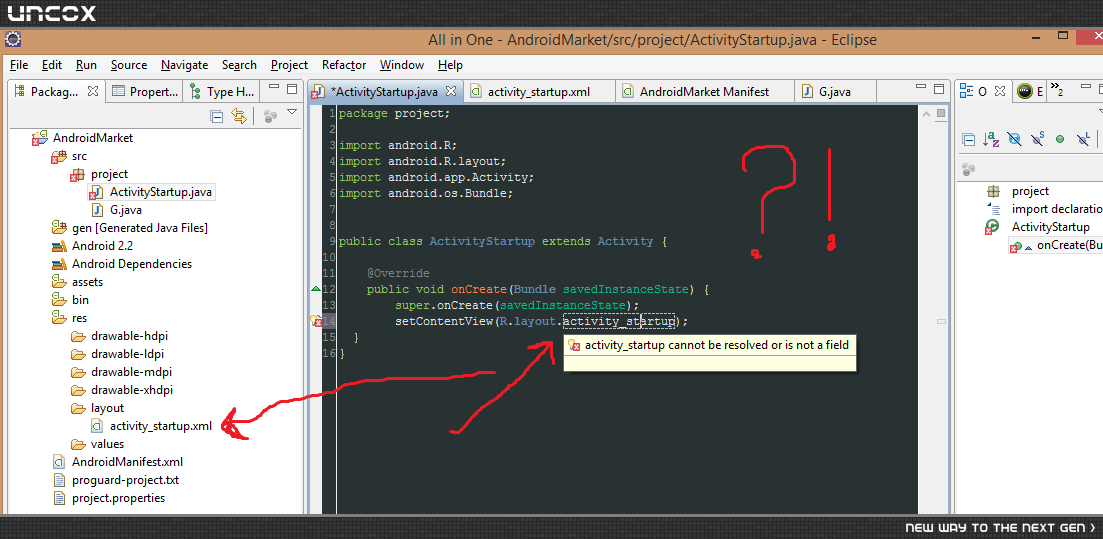Click error marker on line 14
This screenshot has height=539, width=1103.
(316, 321)
